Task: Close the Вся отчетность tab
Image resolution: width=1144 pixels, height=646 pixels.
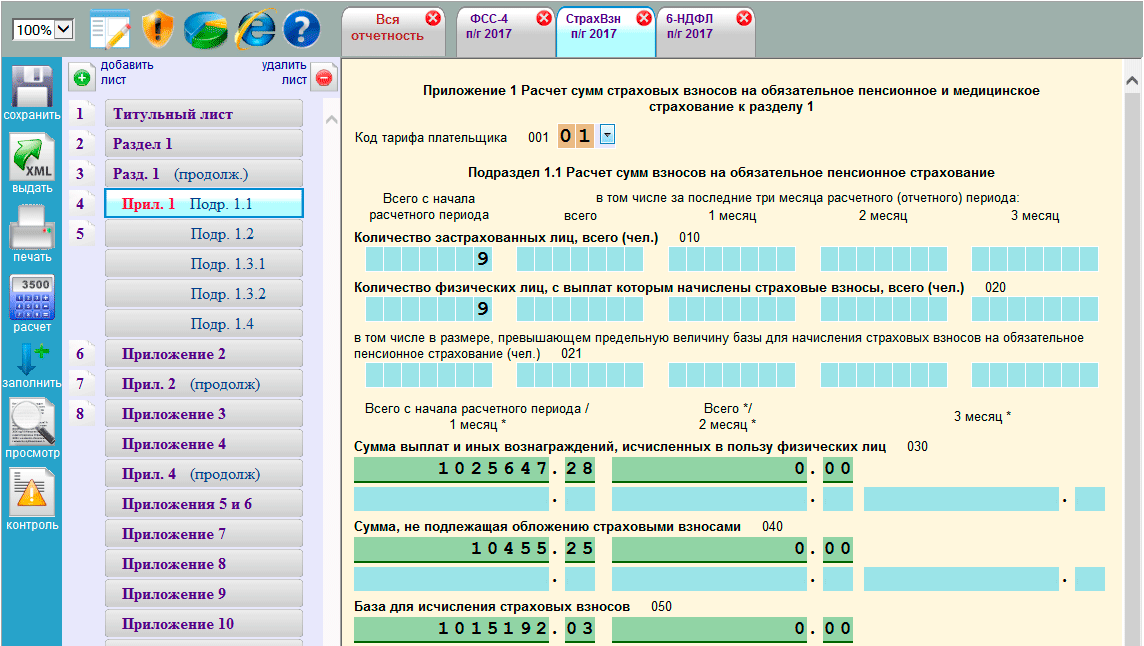Action: click(433, 18)
